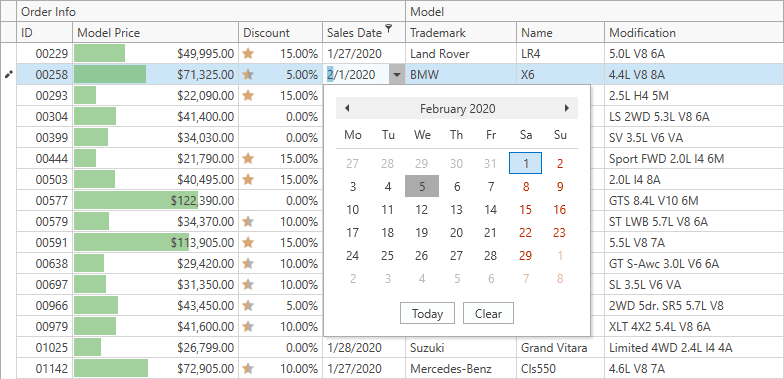This screenshot has width=784, height=379.
Task: Sort by Trademark column header
Action: click(461, 32)
